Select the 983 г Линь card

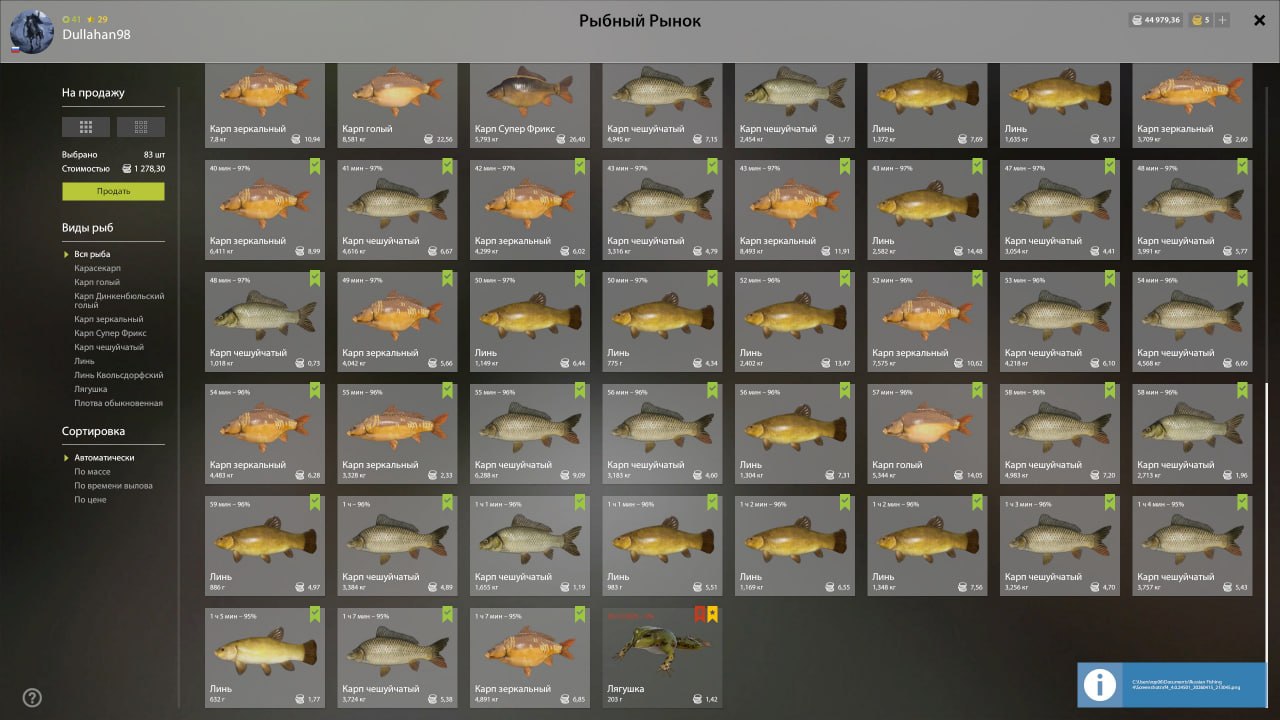(x=662, y=545)
